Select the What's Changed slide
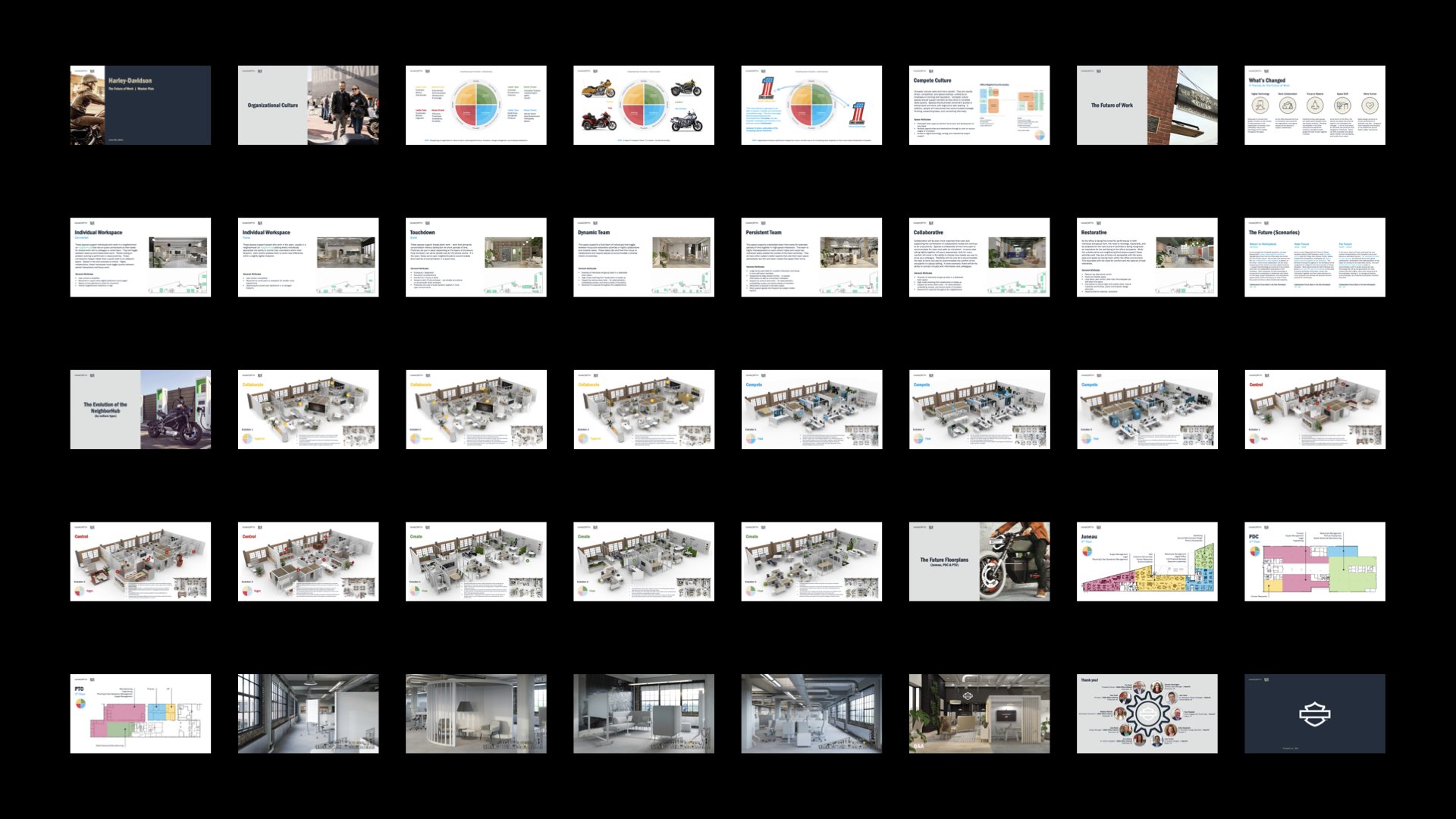Viewport: 1456px width, 819px height. coord(1315,105)
